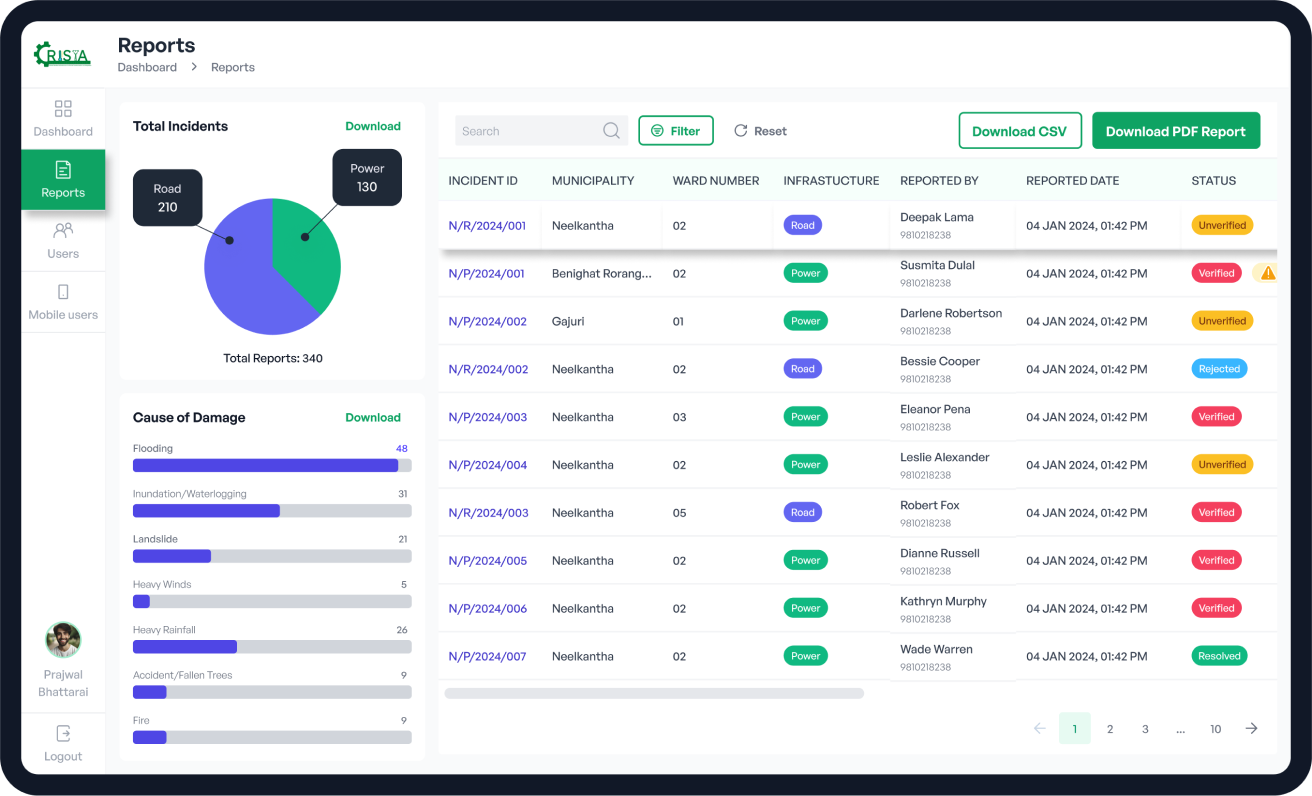1312x796 pixels.
Task: Click the Logout exit icon
Action: (x=63, y=733)
